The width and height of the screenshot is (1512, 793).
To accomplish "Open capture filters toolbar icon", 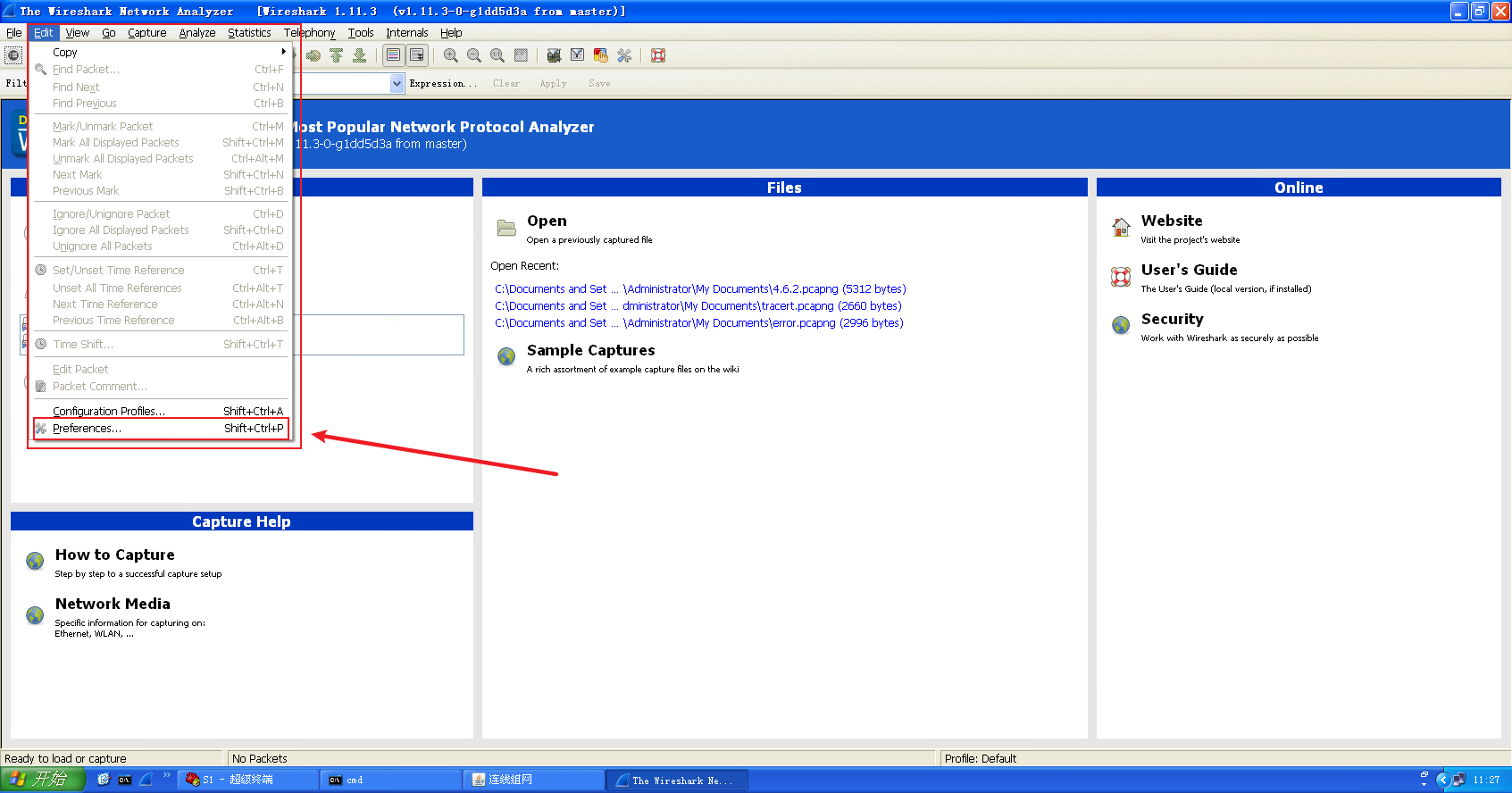I will [555, 55].
